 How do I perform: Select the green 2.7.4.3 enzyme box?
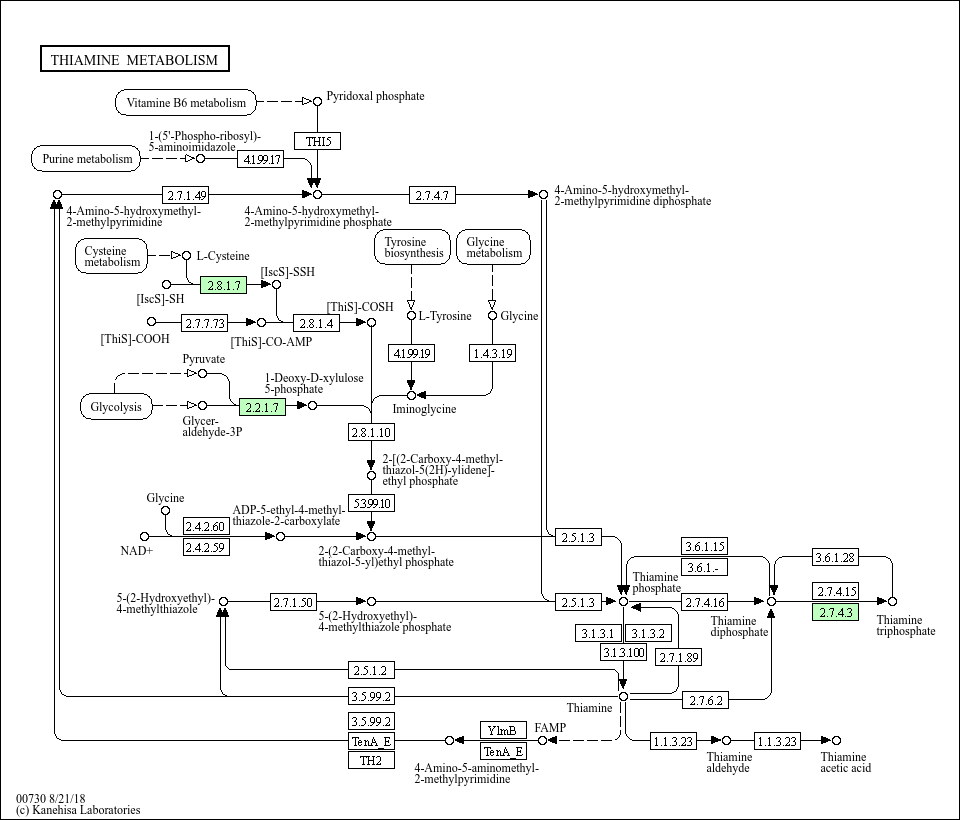coord(835,612)
